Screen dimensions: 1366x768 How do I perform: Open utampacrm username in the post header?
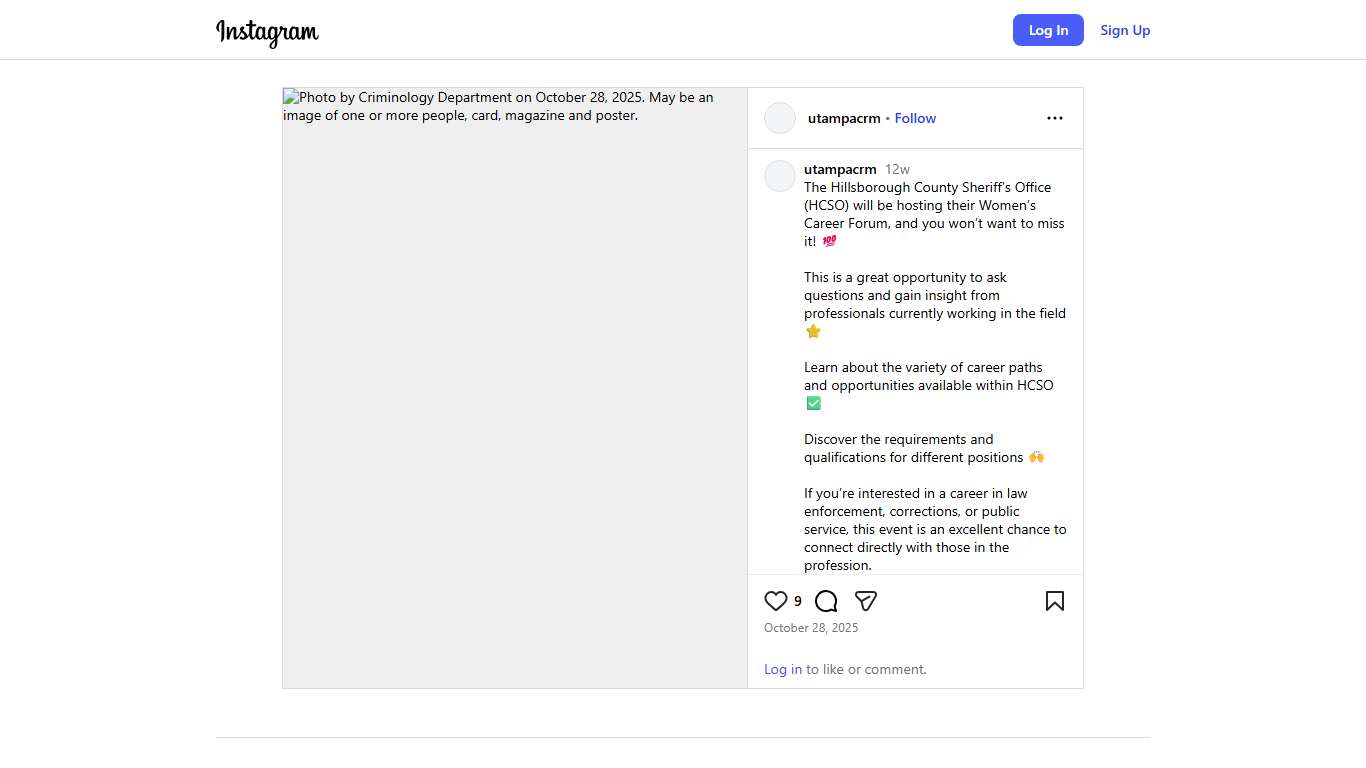844,118
